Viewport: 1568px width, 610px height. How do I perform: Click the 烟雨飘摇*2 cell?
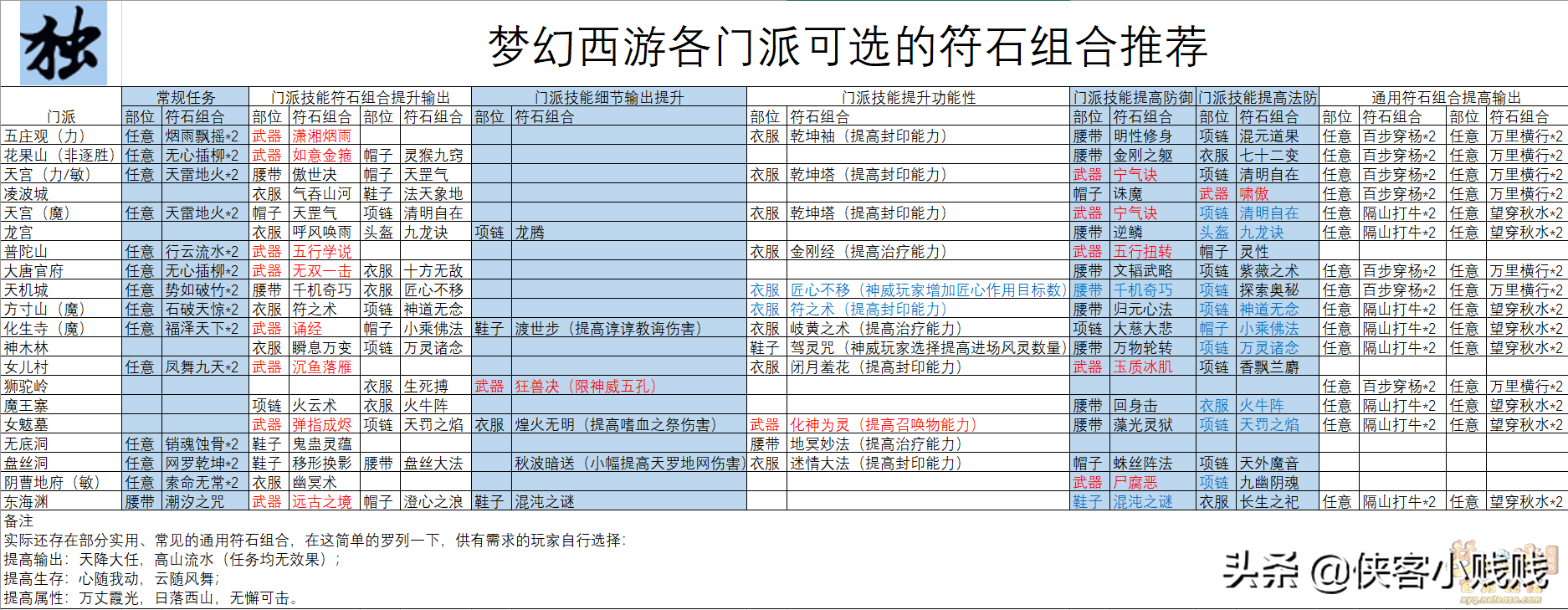pyautogui.click(x=205, y=136)
